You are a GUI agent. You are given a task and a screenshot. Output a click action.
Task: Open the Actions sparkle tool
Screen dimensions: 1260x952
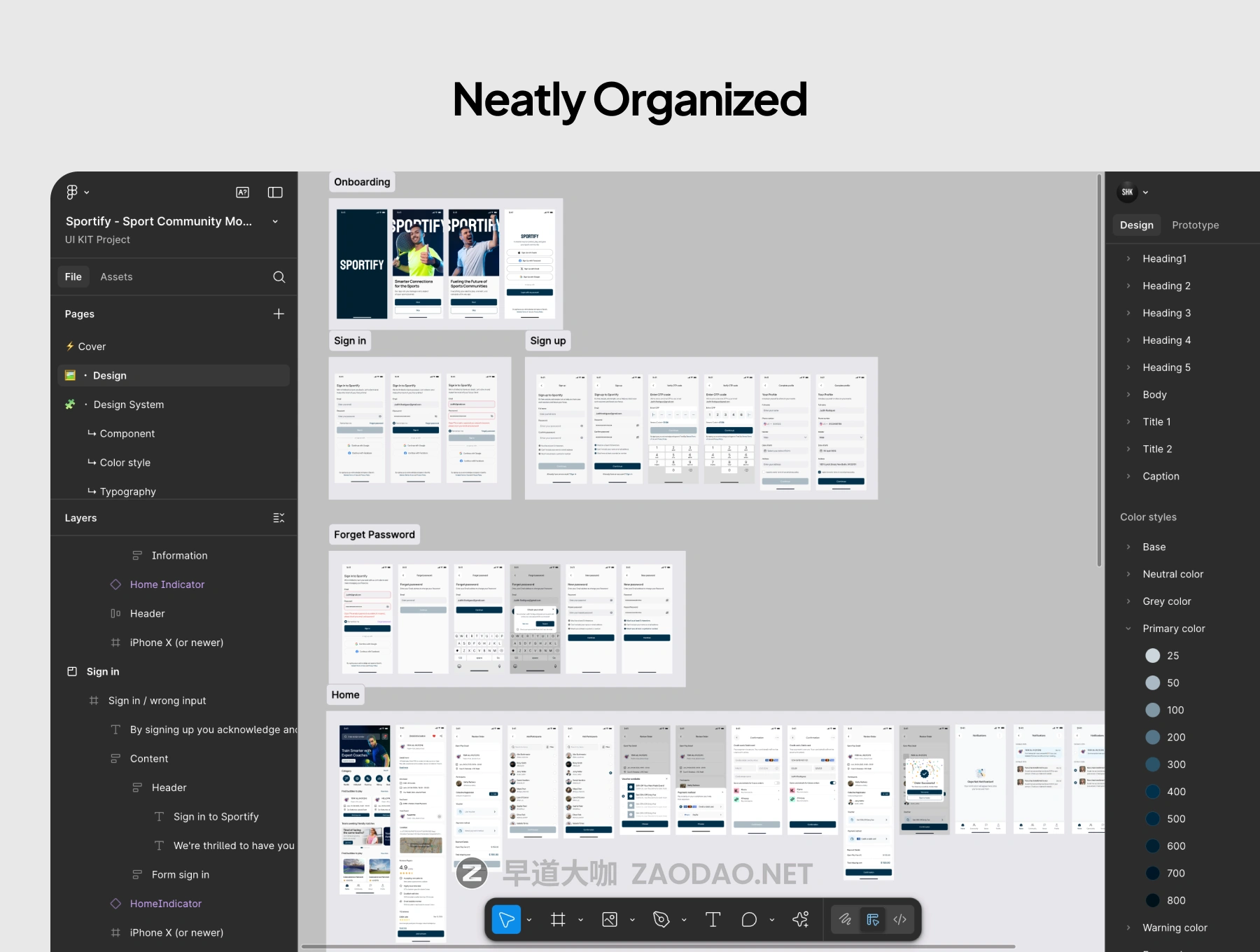801,920
